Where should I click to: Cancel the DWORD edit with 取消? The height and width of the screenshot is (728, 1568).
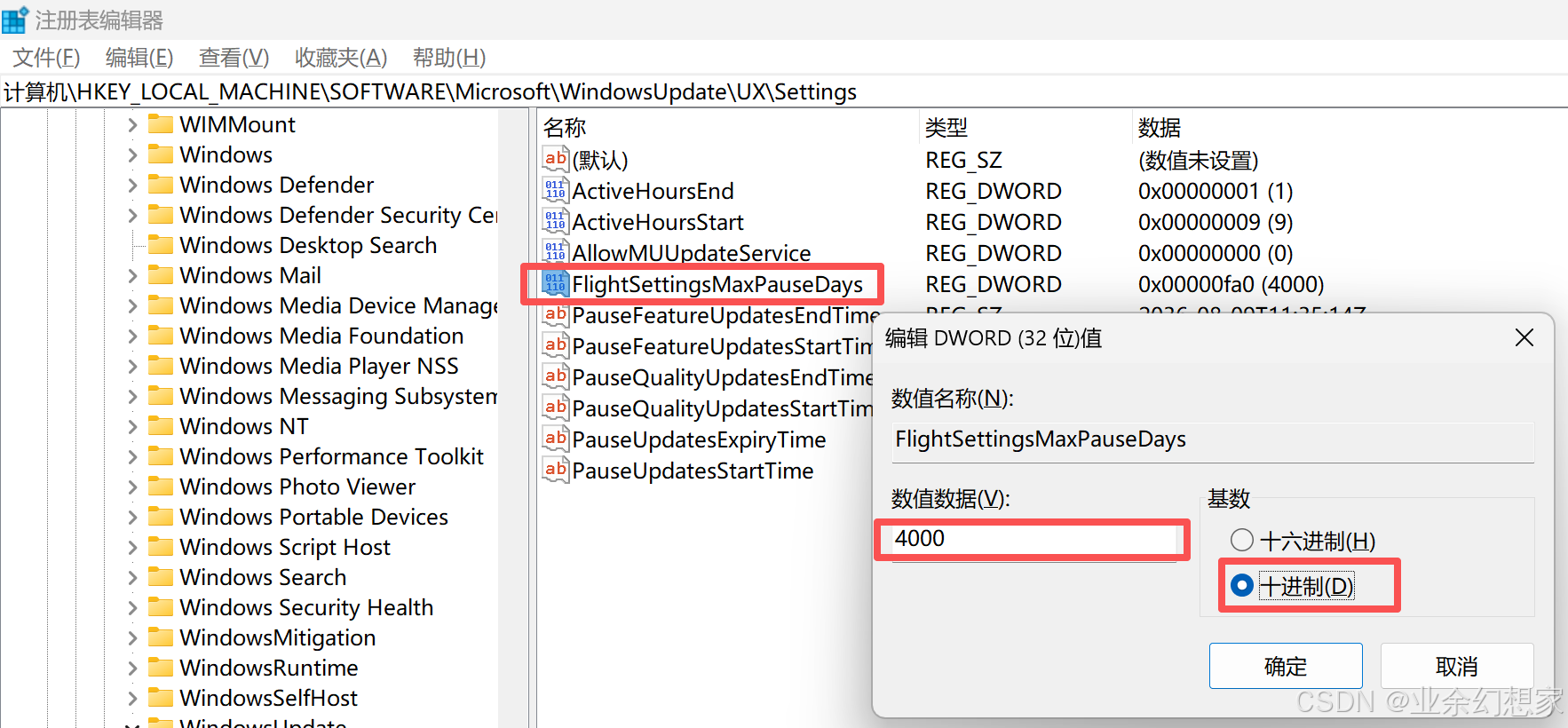pyautogui.click(x=1457, y=666)
